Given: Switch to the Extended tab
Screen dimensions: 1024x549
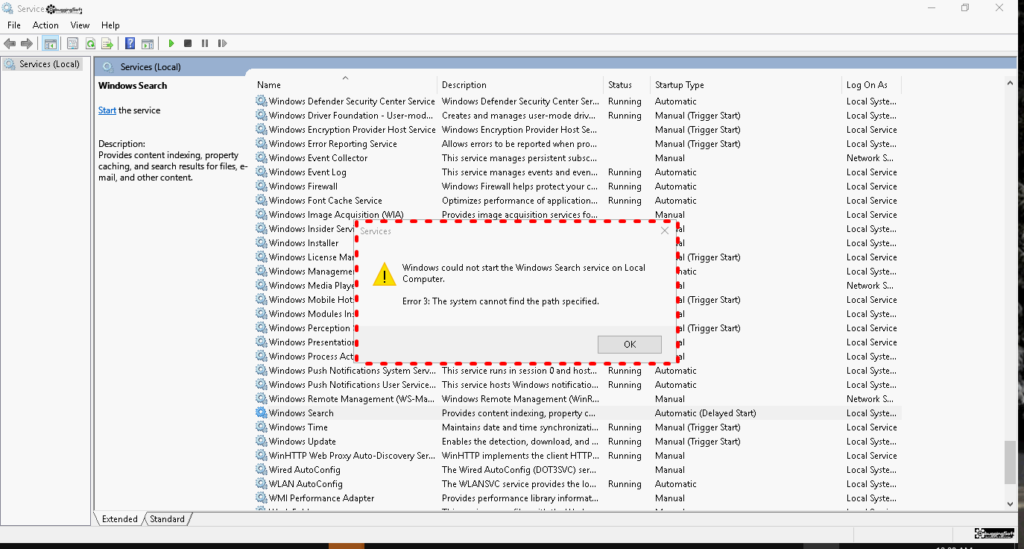Looking at the screenshot, I should pos(120,519).
